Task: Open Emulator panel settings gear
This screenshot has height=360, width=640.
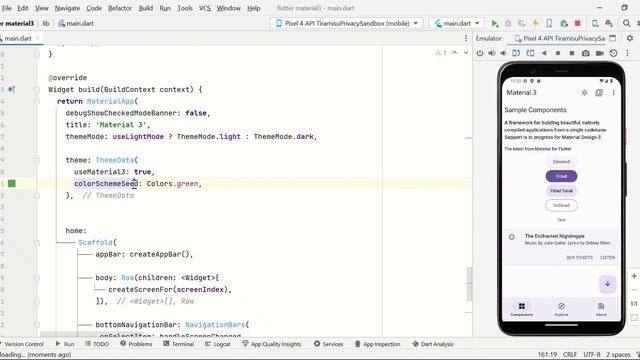Action: pyautogui.click(x=630, y=38)
